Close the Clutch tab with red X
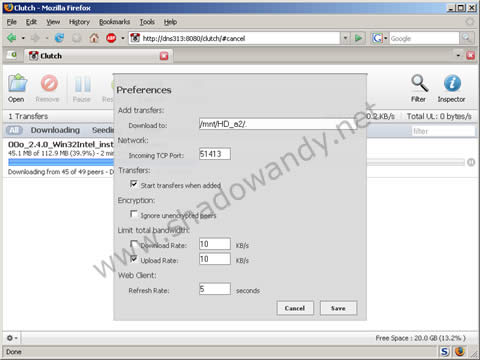480x360 pixels. 164,56
